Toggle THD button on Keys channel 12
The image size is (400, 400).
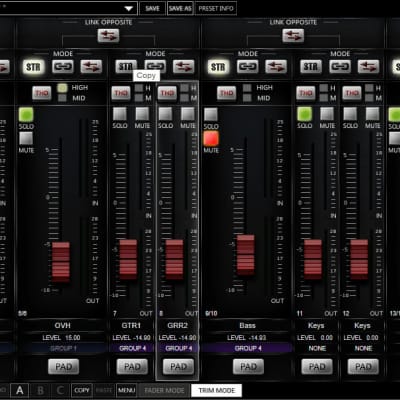coord(352,93)
